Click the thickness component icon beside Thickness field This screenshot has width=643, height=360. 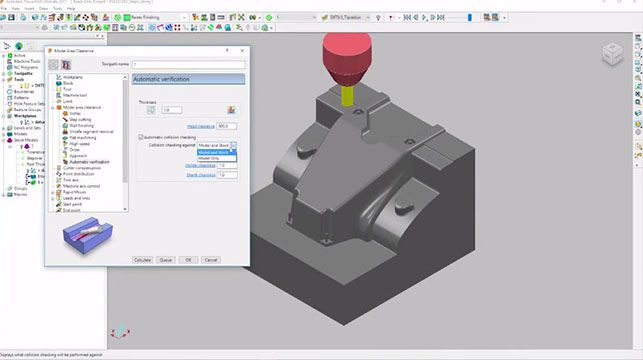tap(151, 110)
